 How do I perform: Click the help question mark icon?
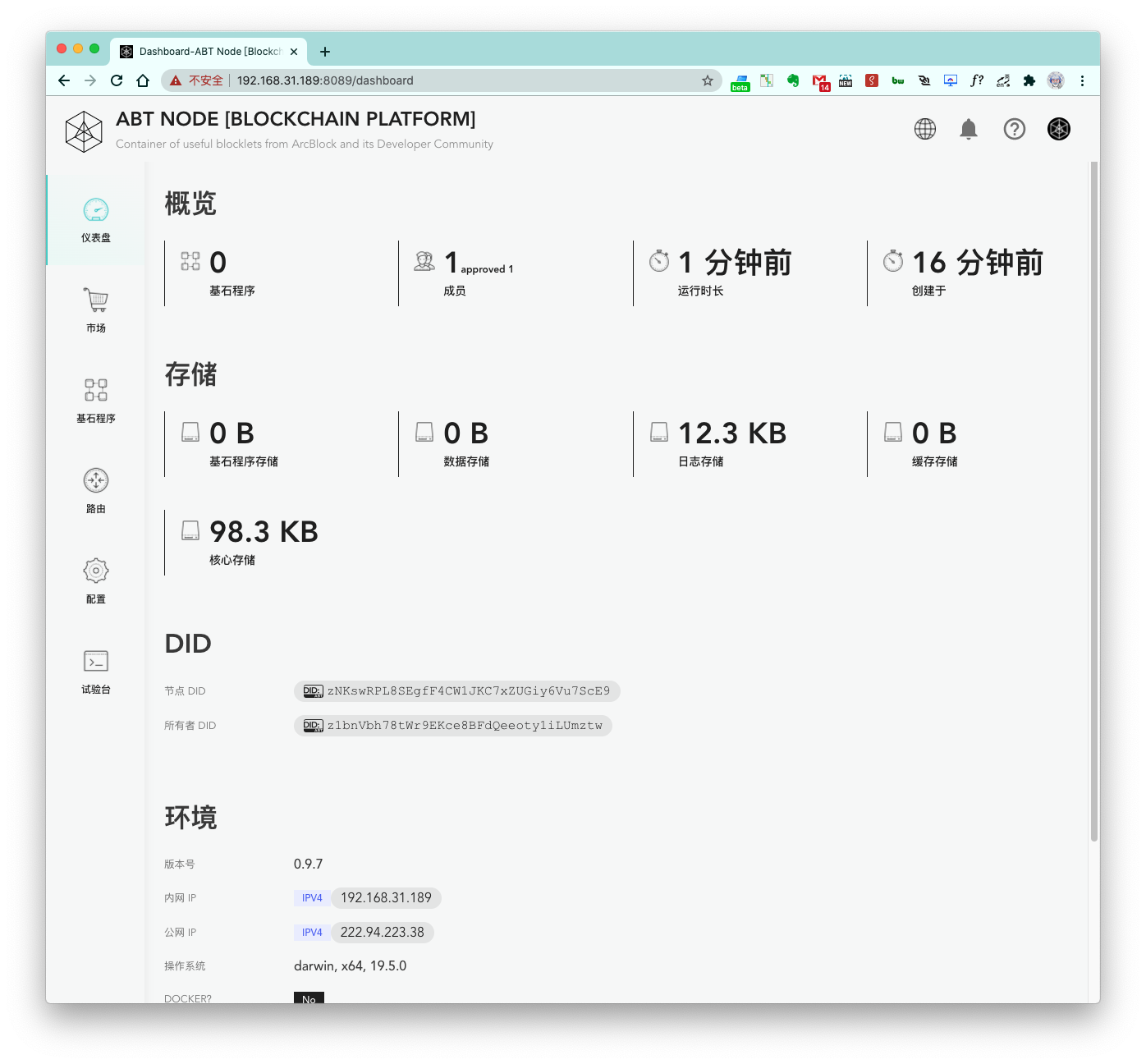pyautogui.click(x=1015, y=129)
